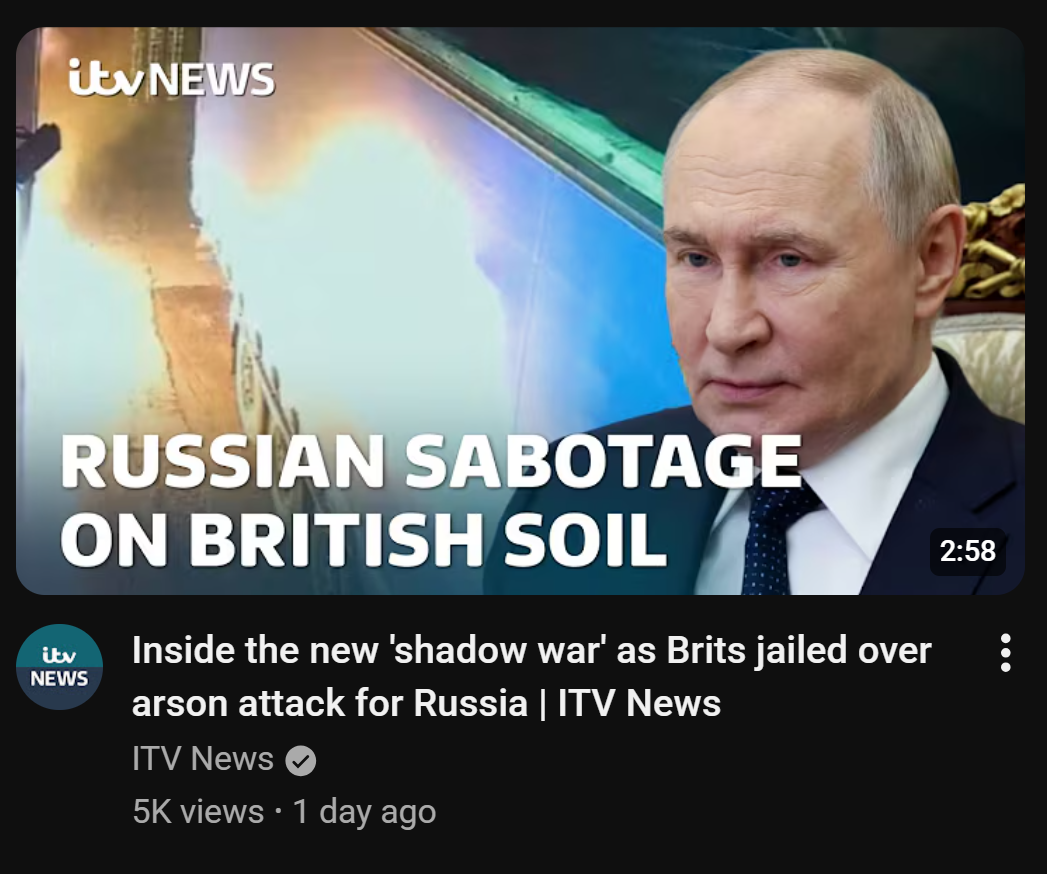Open the three-dot more actions menu
The image size is (1047, 874).
pos(1005,652)
